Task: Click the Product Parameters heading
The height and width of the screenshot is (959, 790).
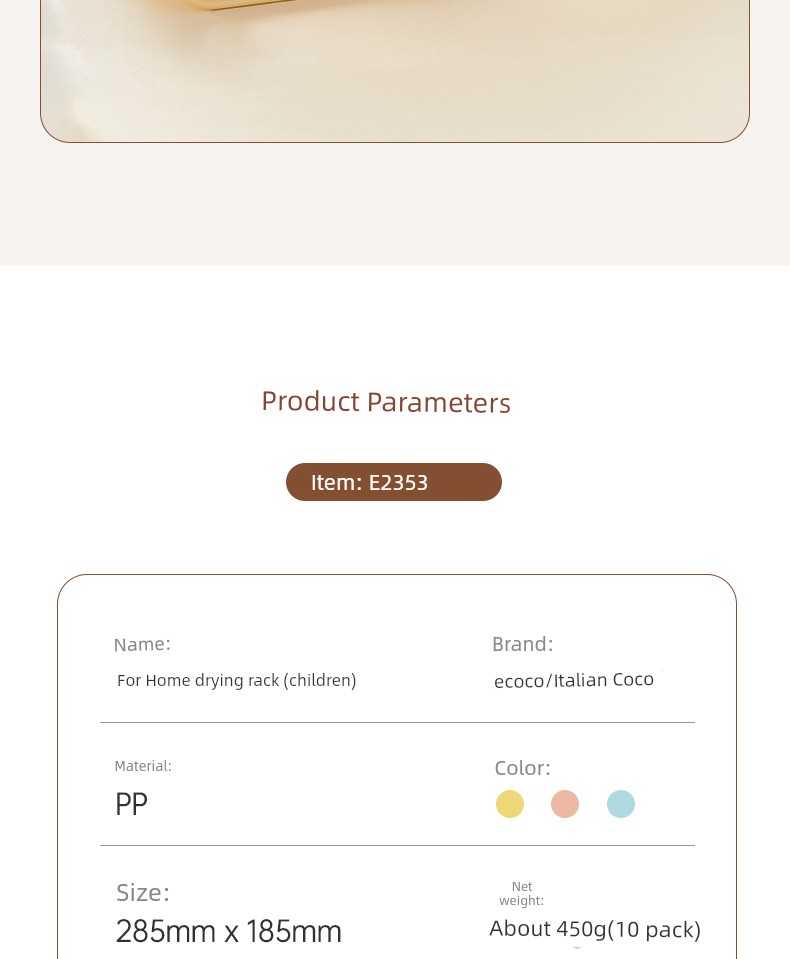Action: pos(386,402)
